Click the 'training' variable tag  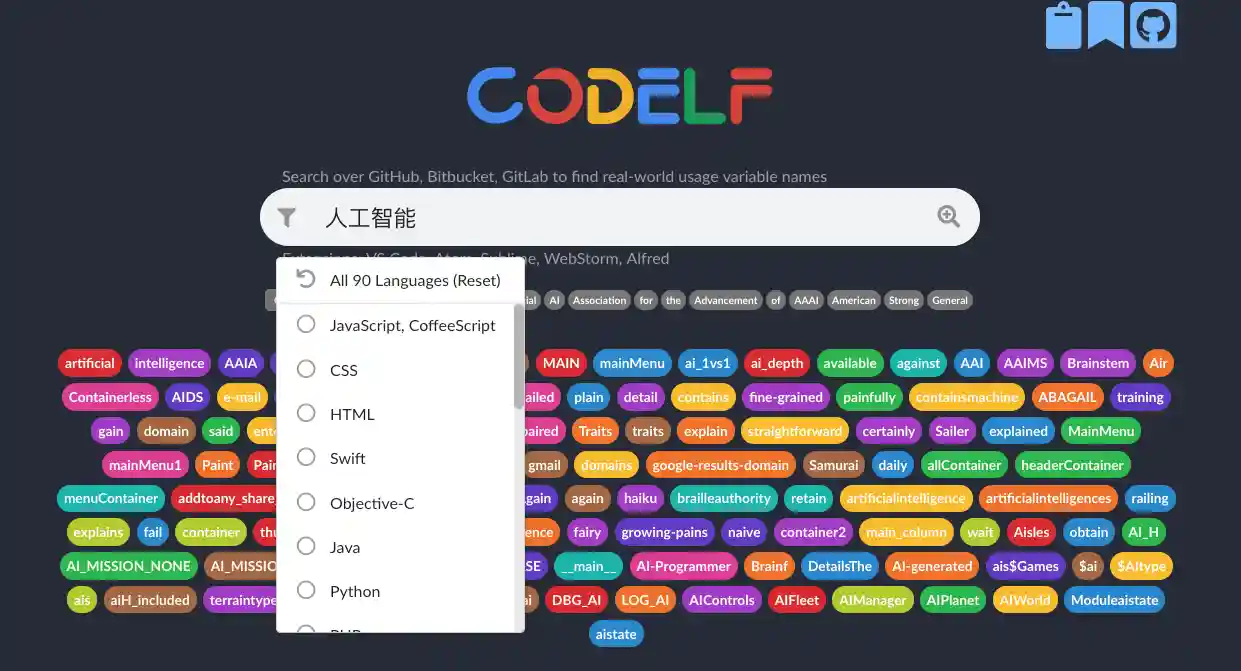[1140, 397]
